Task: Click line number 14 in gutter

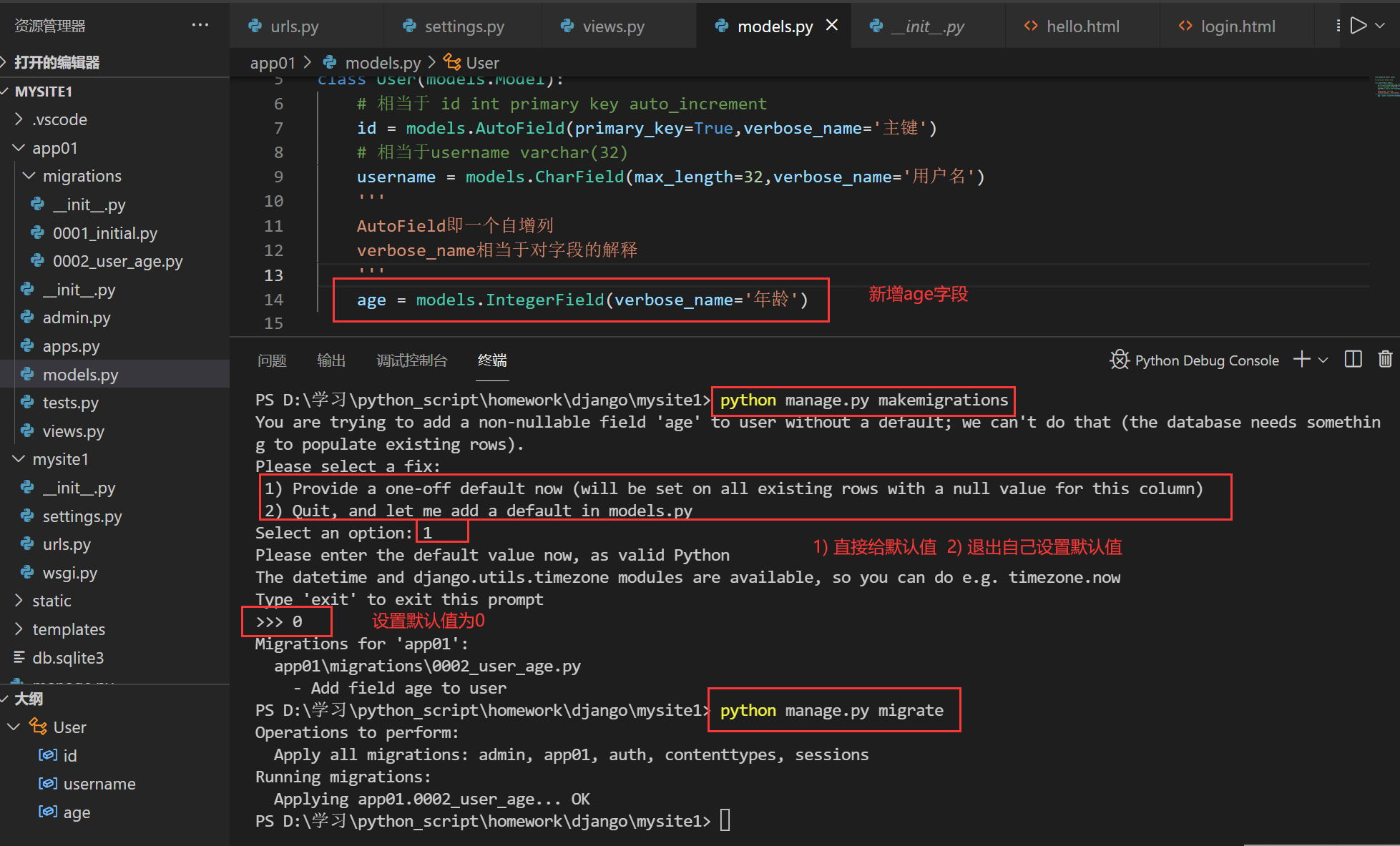Action: [x=273, y=300]
